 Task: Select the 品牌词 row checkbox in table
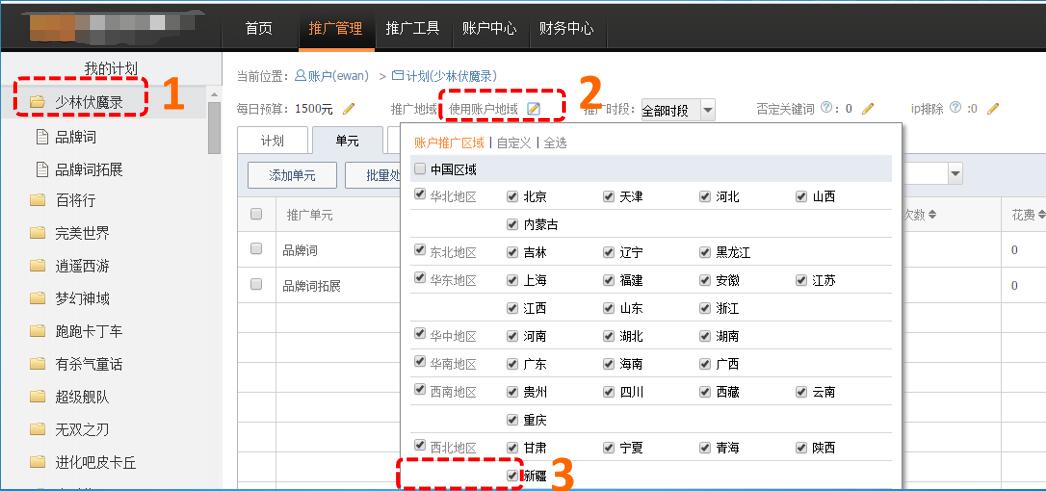[x=256, y=248]
